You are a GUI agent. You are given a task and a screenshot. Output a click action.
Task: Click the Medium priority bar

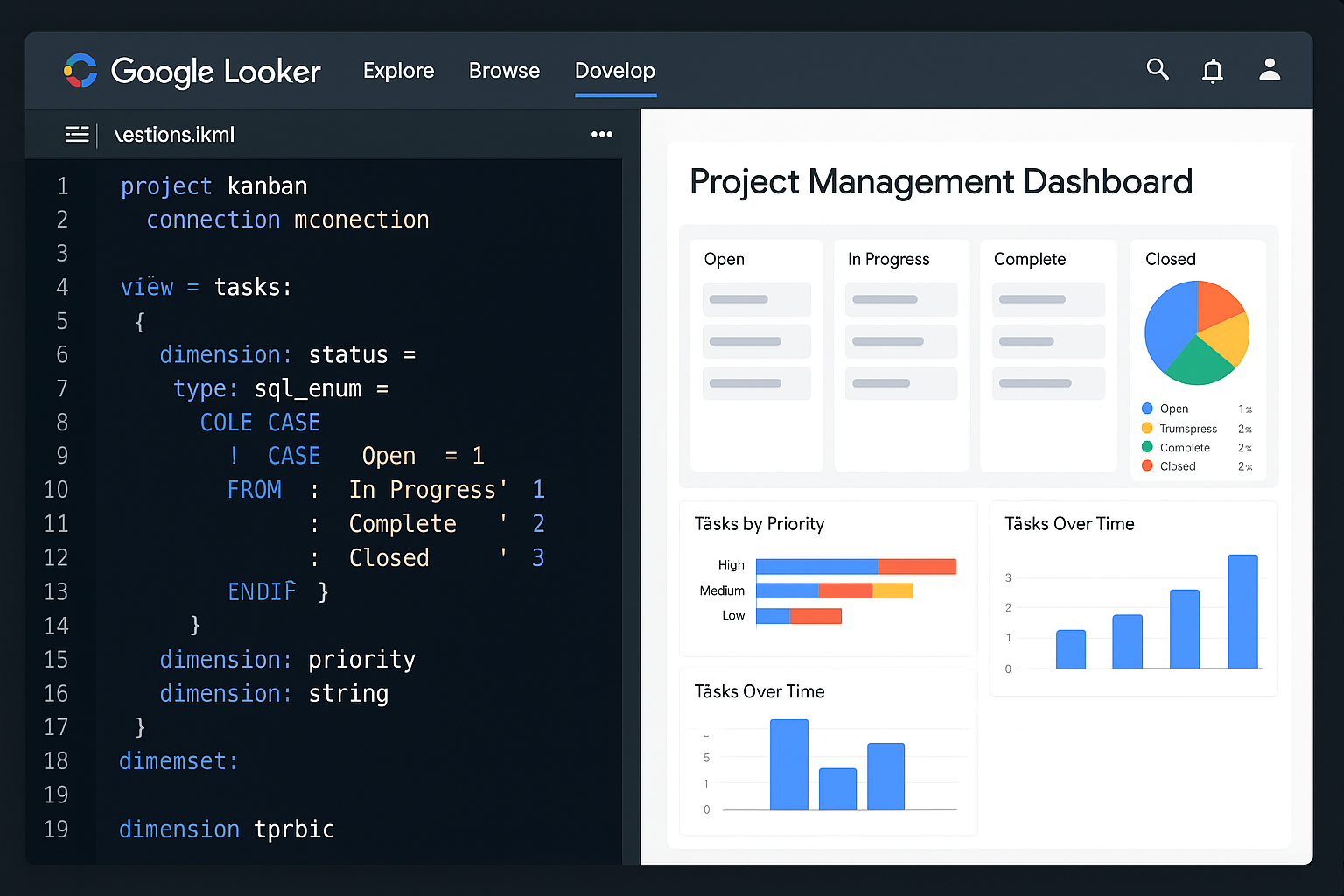click(835, 591)
